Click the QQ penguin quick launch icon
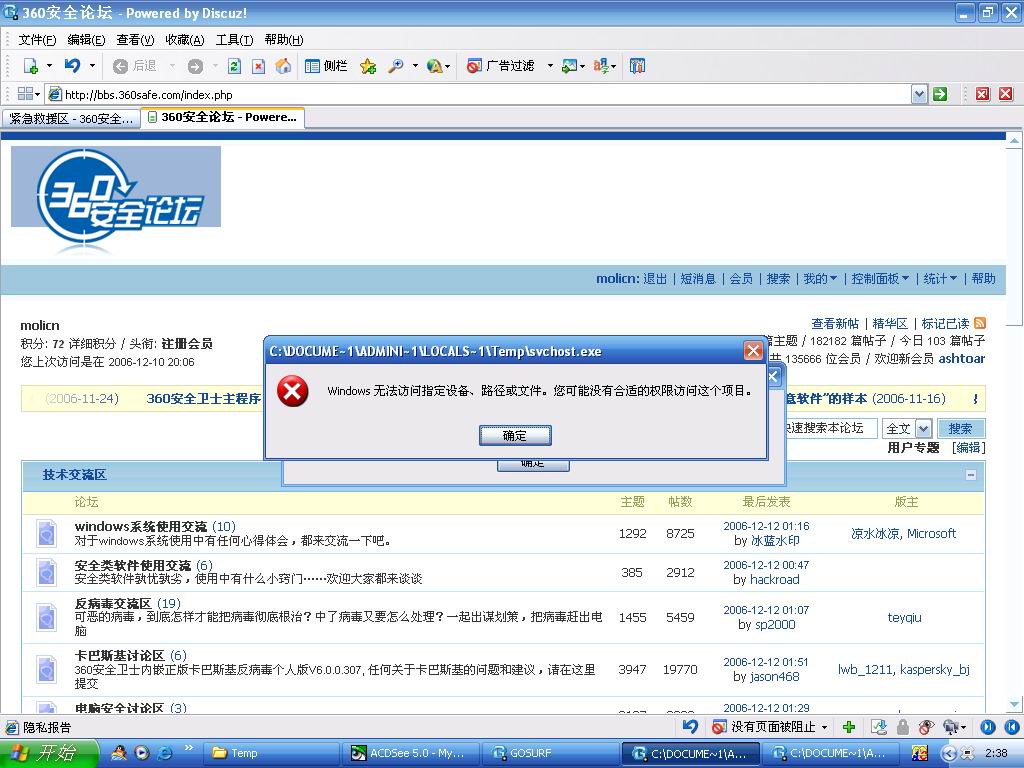 (x=119, y=753)
